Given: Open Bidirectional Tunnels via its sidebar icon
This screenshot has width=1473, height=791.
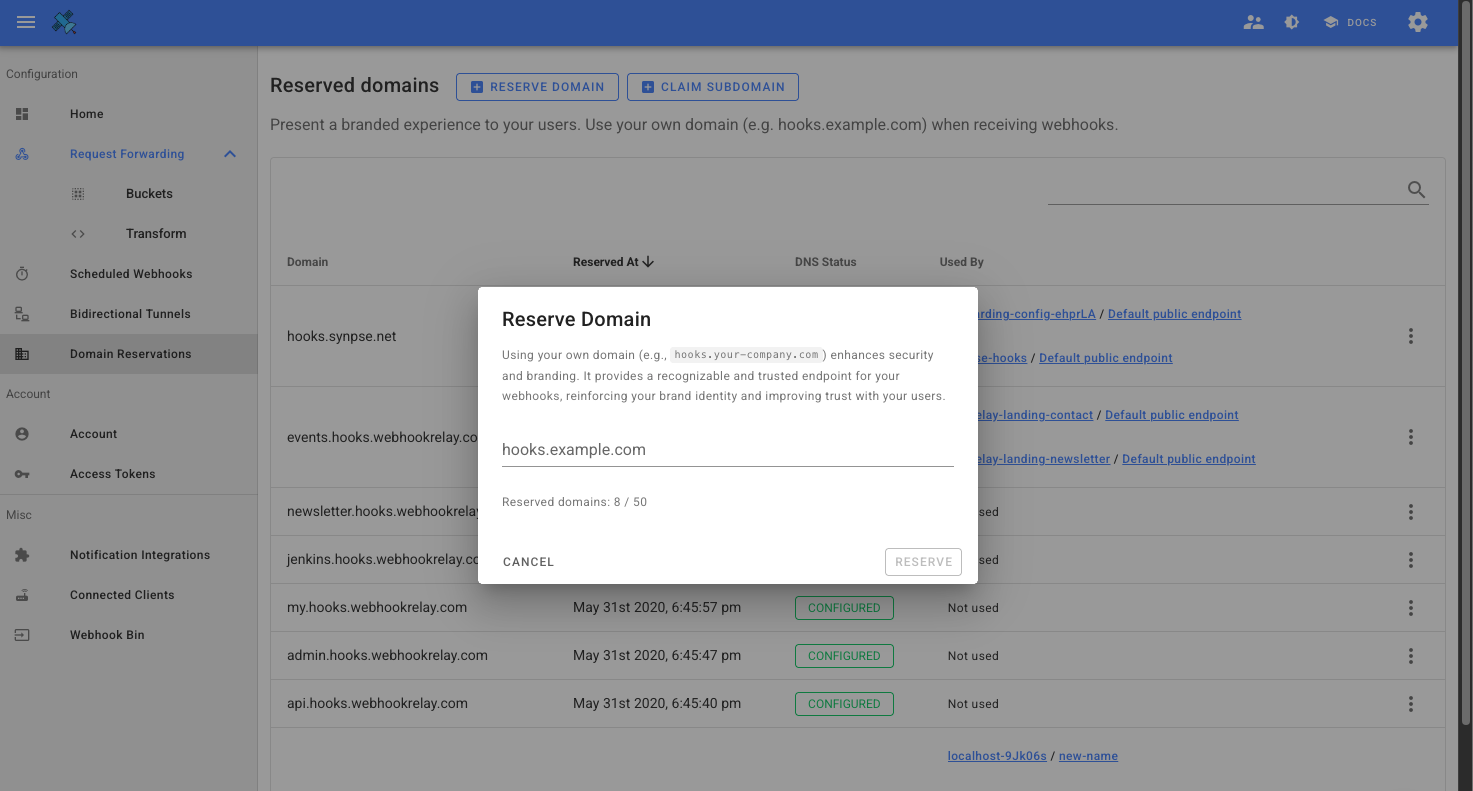Looking at the screenshot, I should click(21, 313).
